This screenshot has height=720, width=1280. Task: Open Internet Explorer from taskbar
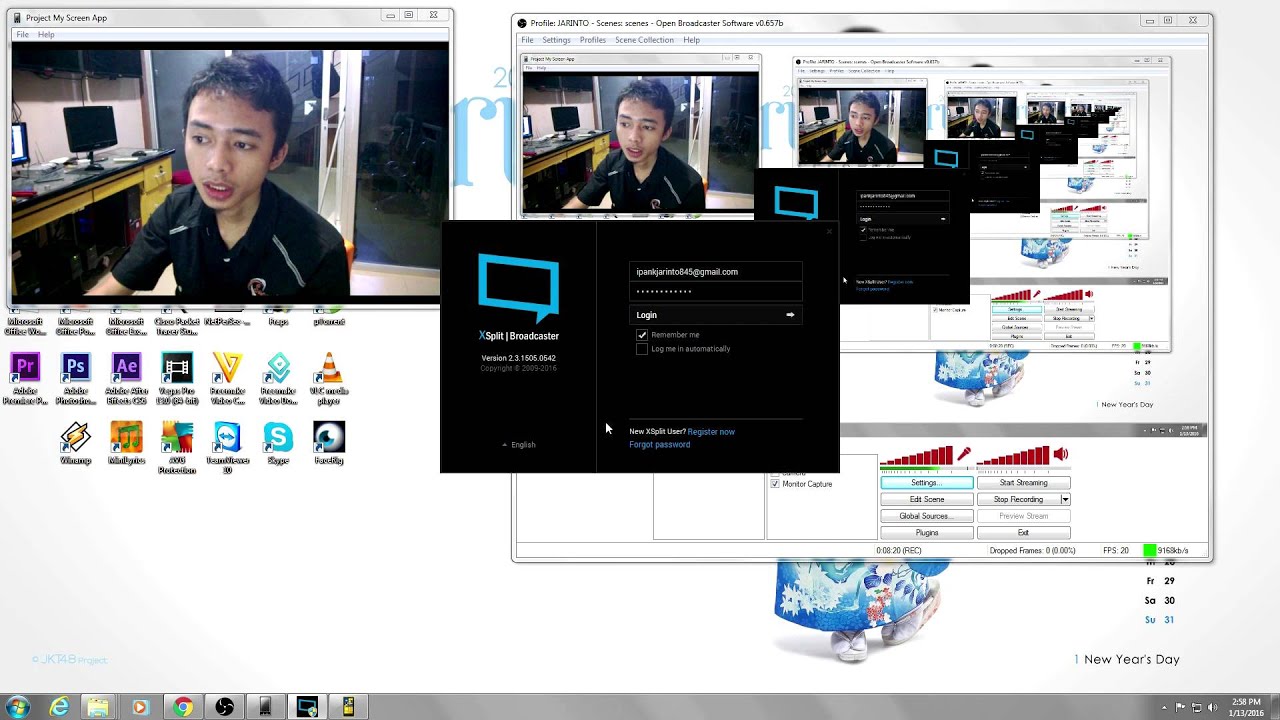[60, 707]
